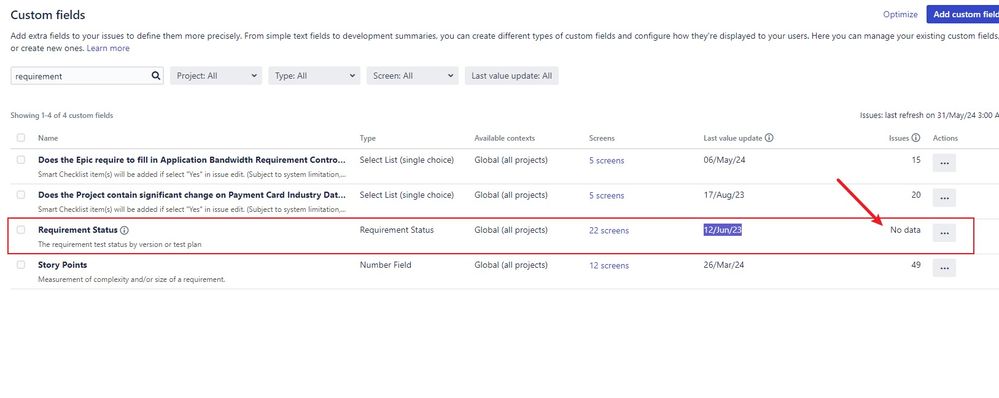
Task: Click 'The requirement test status' description text
Action: tap(120, 245)
